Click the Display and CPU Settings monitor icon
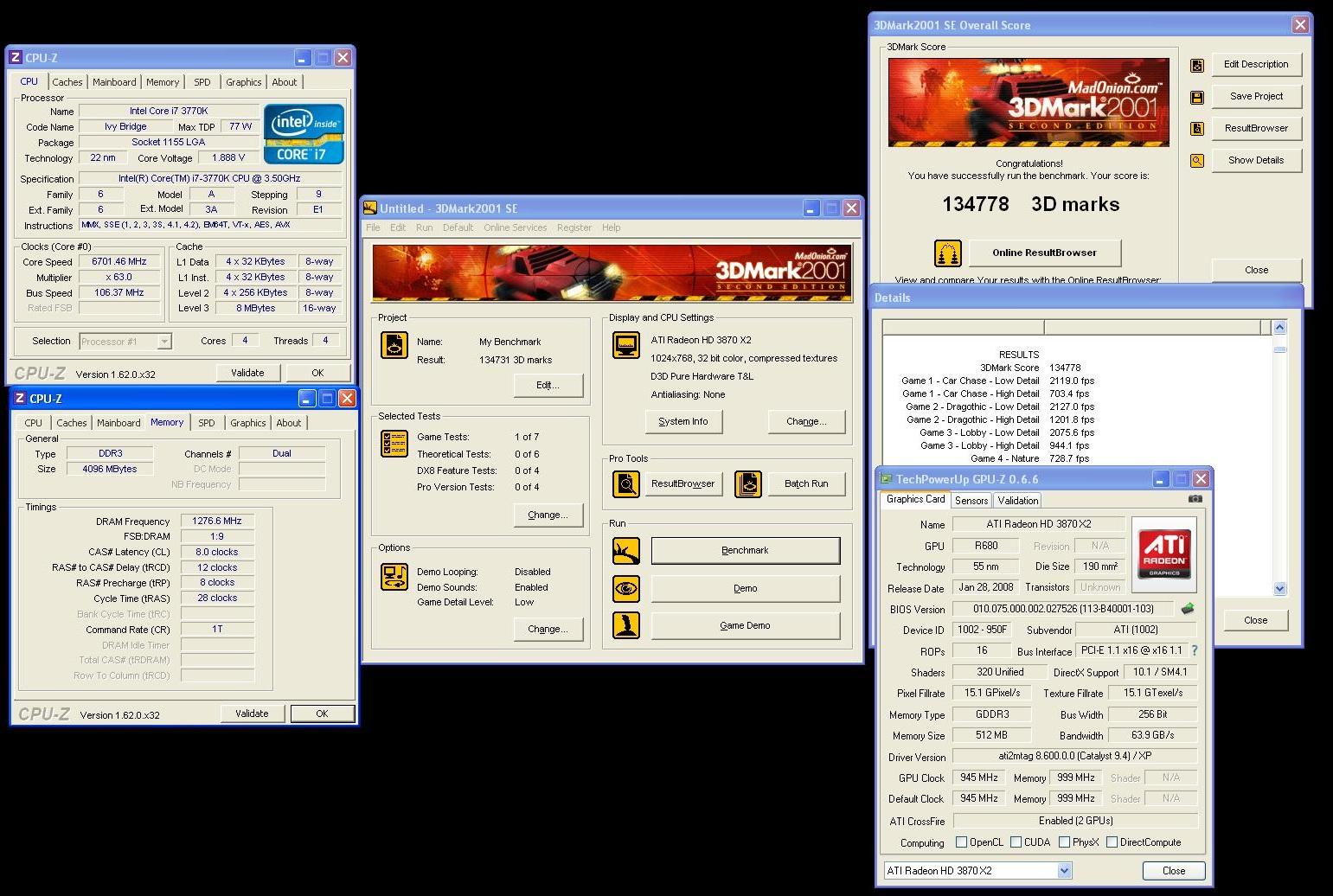This screenshot has width=1333, height=896. click(x=625, y=345)
